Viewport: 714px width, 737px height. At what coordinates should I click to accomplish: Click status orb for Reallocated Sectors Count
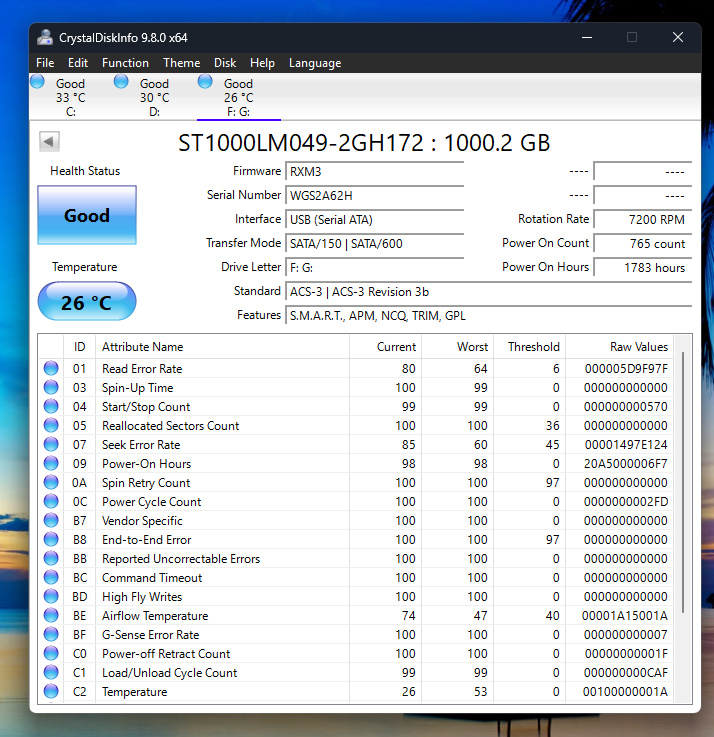point(51,425)
